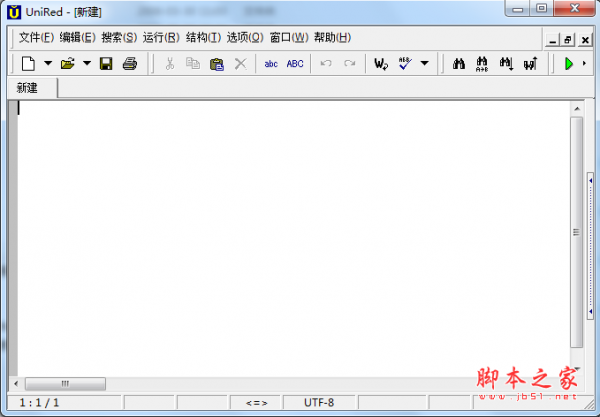The image size is (600, 417).
Task: Expand the recent files dropdown beside Open
Action: (87, 64)
